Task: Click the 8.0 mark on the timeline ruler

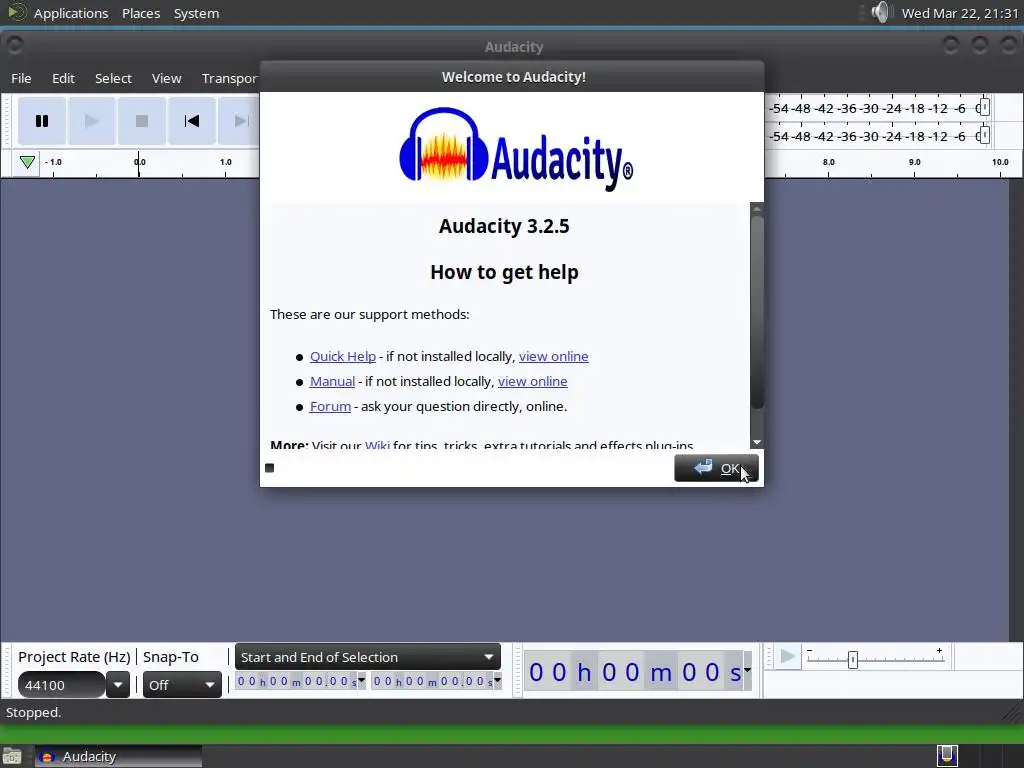Action: (x=828, y=162)
